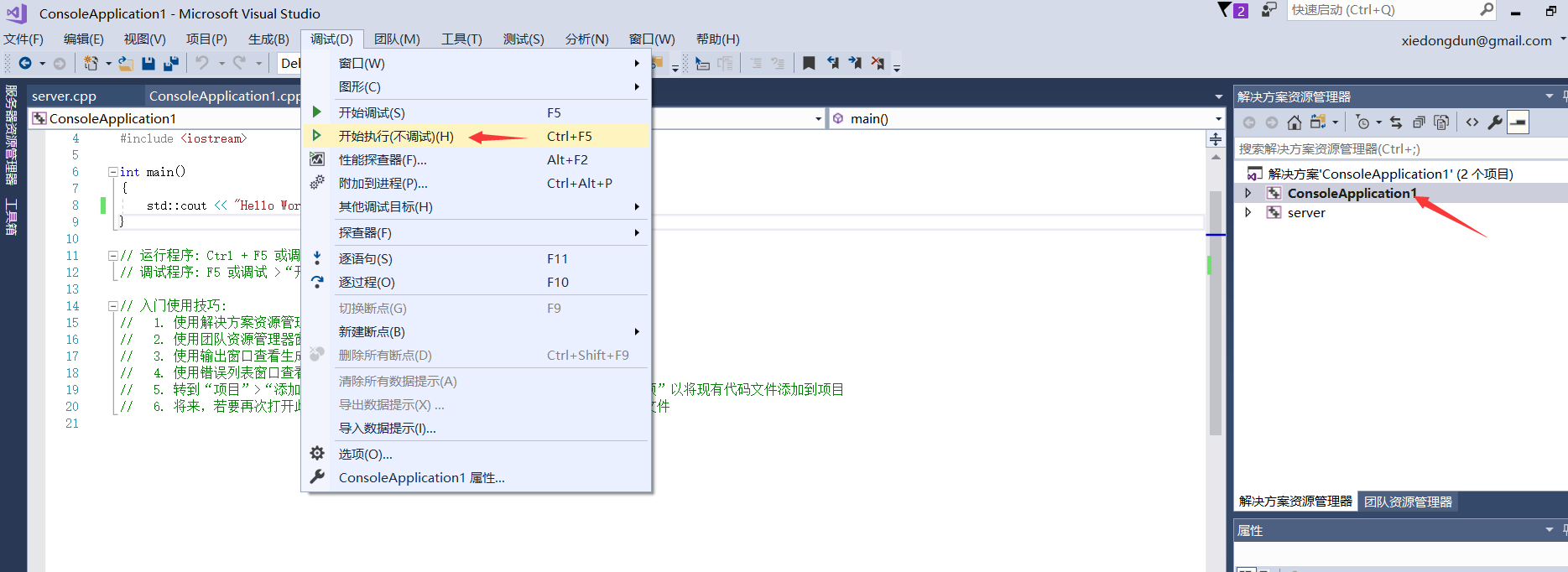
Task: Click the display quick info icon in text toolbar
Action: [x=702, y=63]
